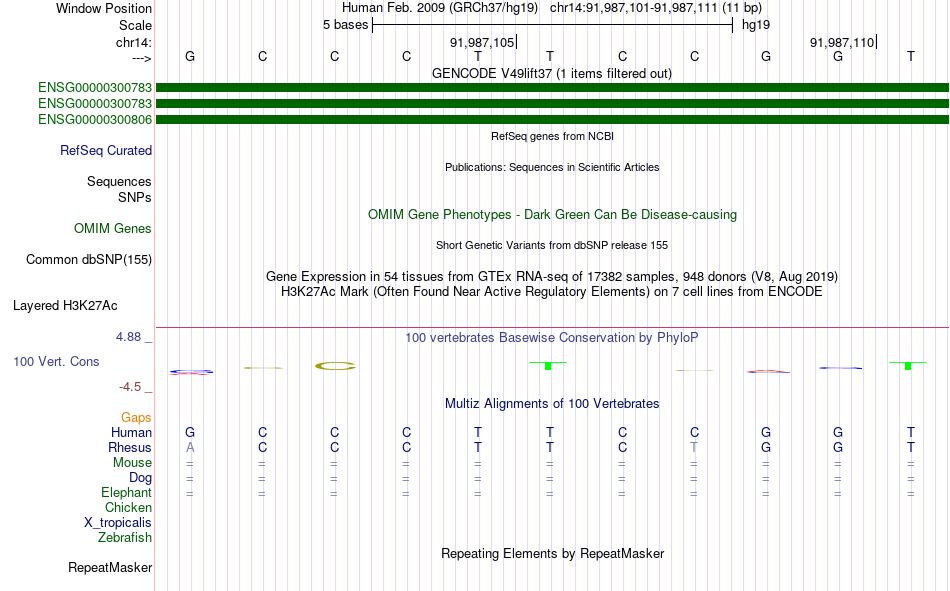Click the large gold C conservation logo

(335, 366)
